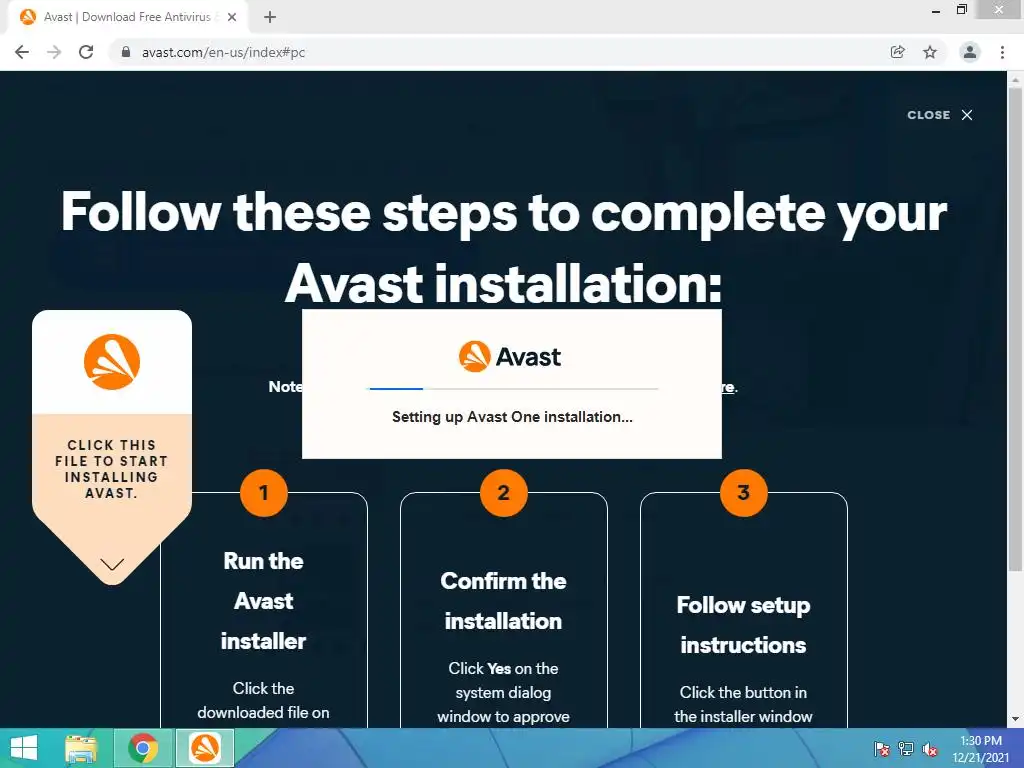The image size is (1024, 768).
Task: Click the installer setup progress bar
Action: click(513, 389)
